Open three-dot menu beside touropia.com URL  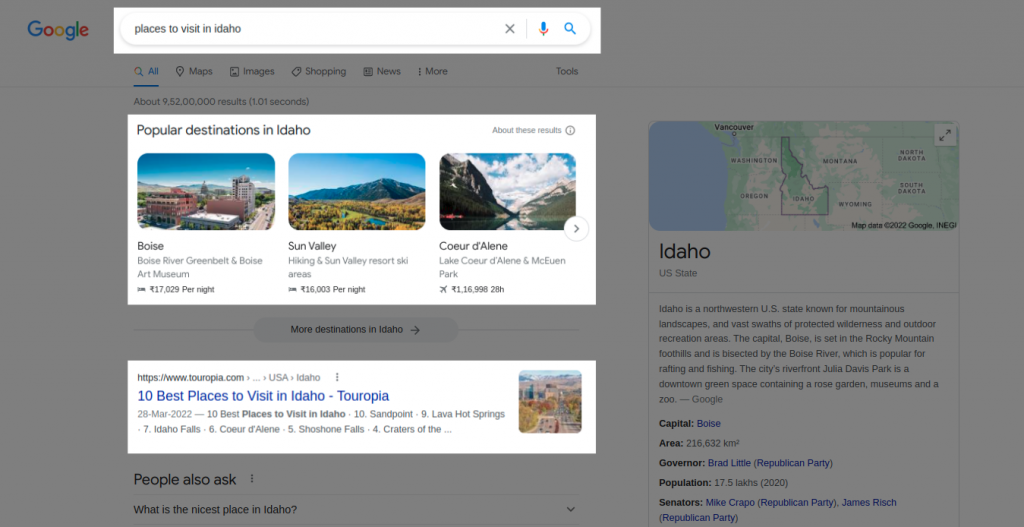(337, 377)
